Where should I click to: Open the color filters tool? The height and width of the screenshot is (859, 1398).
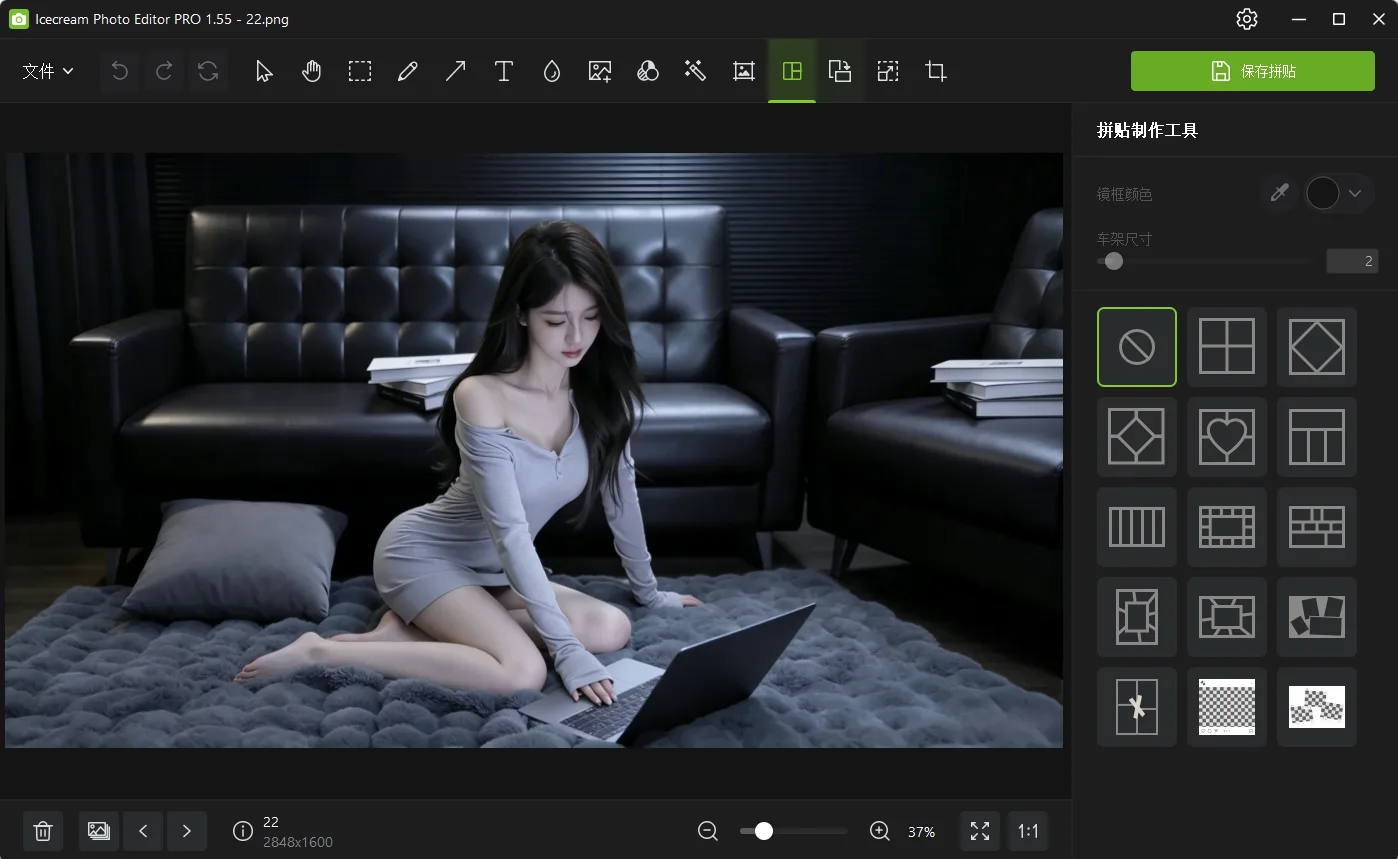pos(647,71)
